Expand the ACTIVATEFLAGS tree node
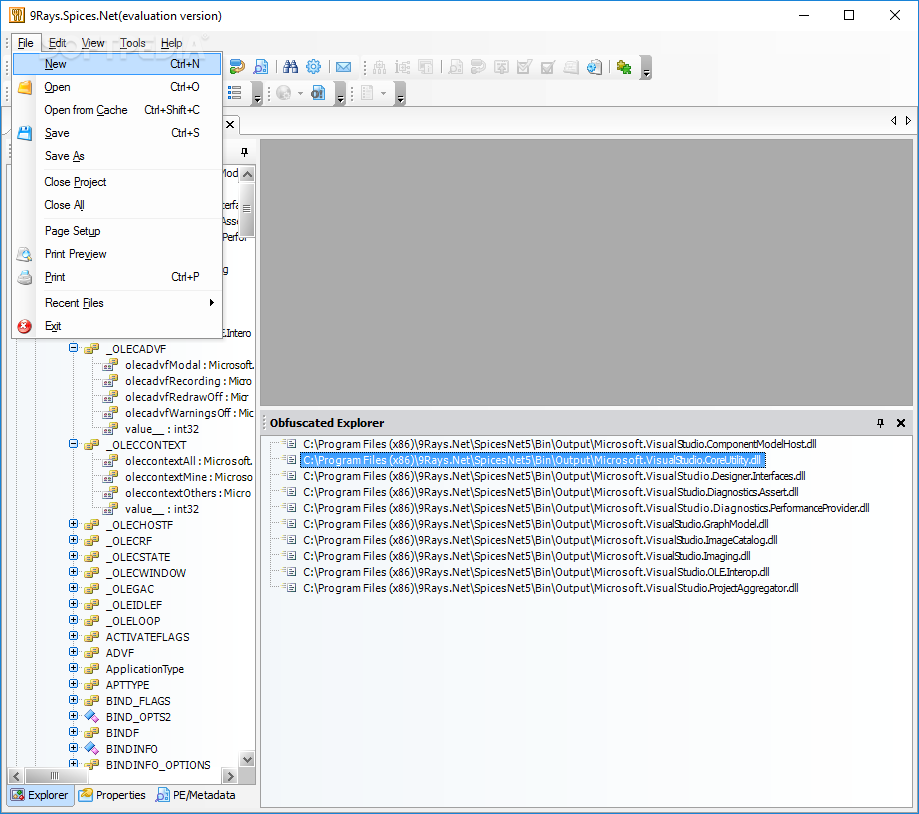The image size is (919, 814). [x=73, y=636]
